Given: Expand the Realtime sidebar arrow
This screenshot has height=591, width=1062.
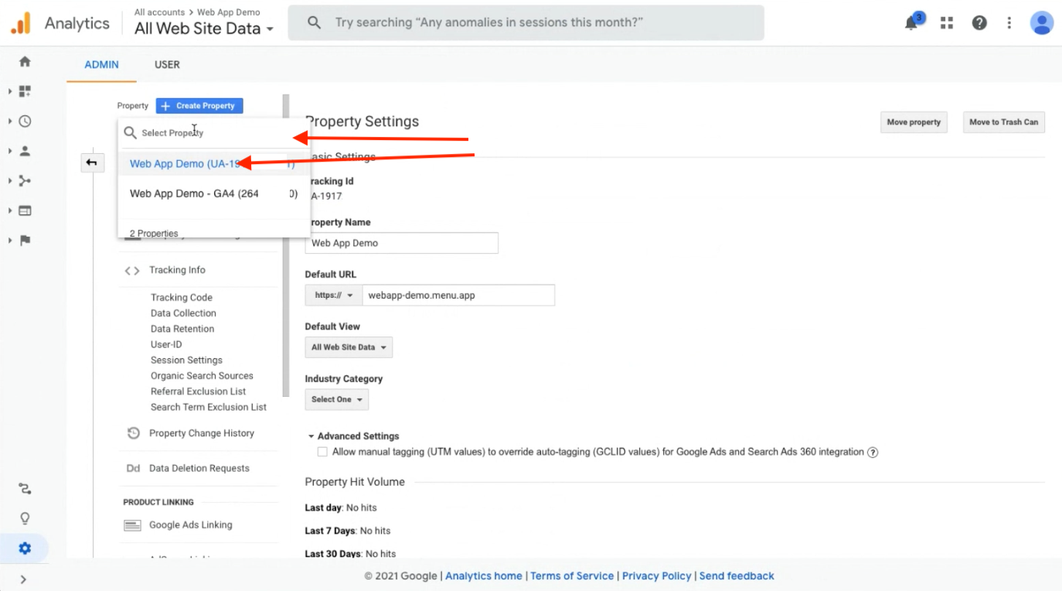Looking at the screenshot, I should point(9,121).
